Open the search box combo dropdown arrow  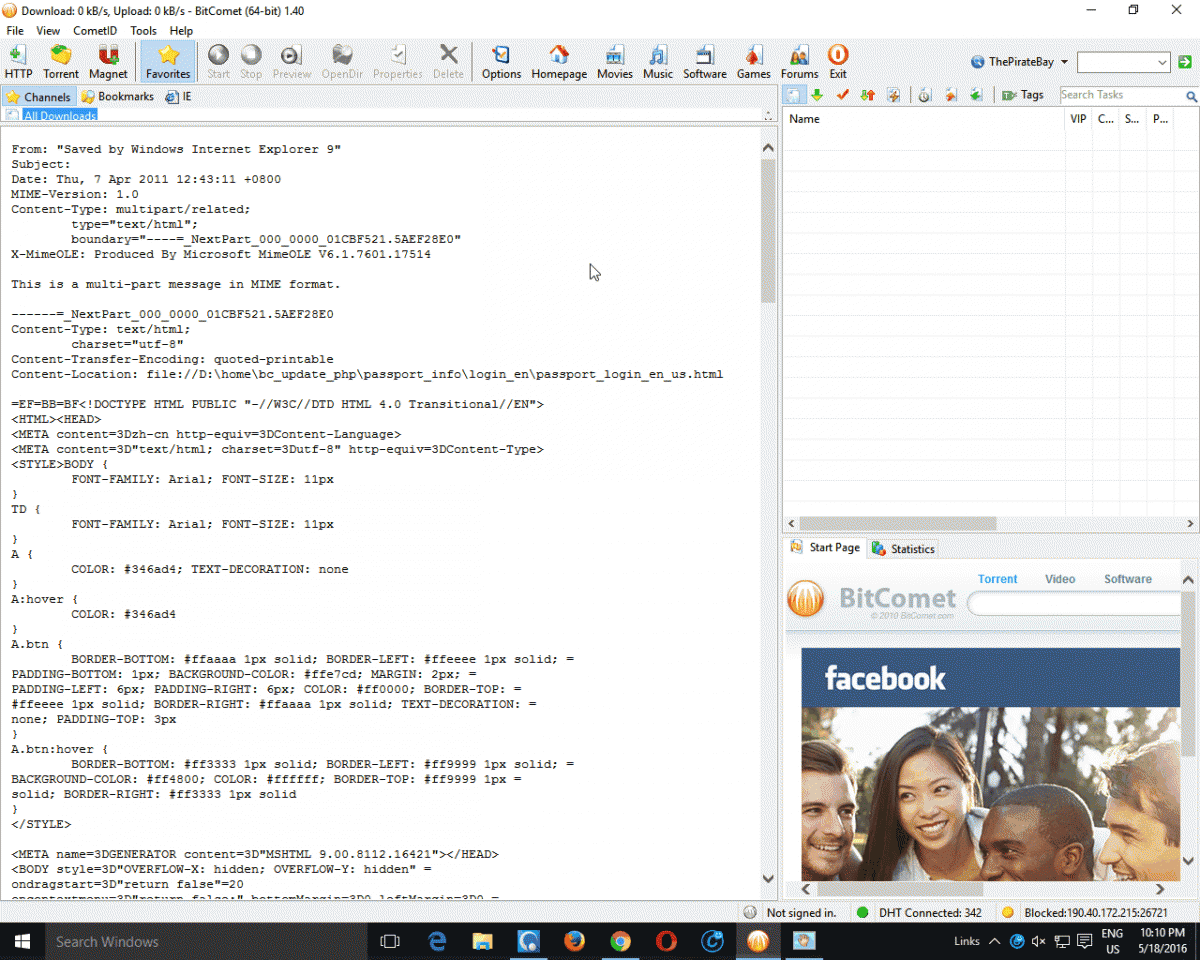pyautogui.click(x=1161, y=62)
